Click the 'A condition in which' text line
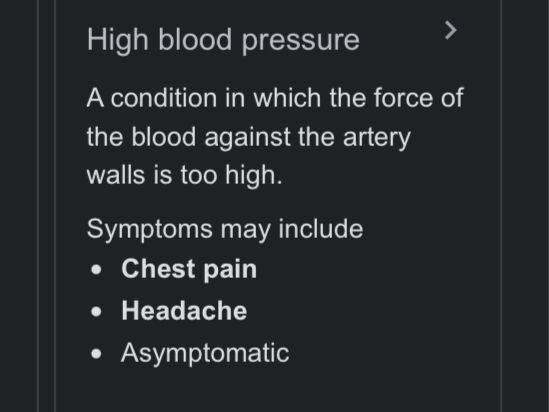 point(275,98)
